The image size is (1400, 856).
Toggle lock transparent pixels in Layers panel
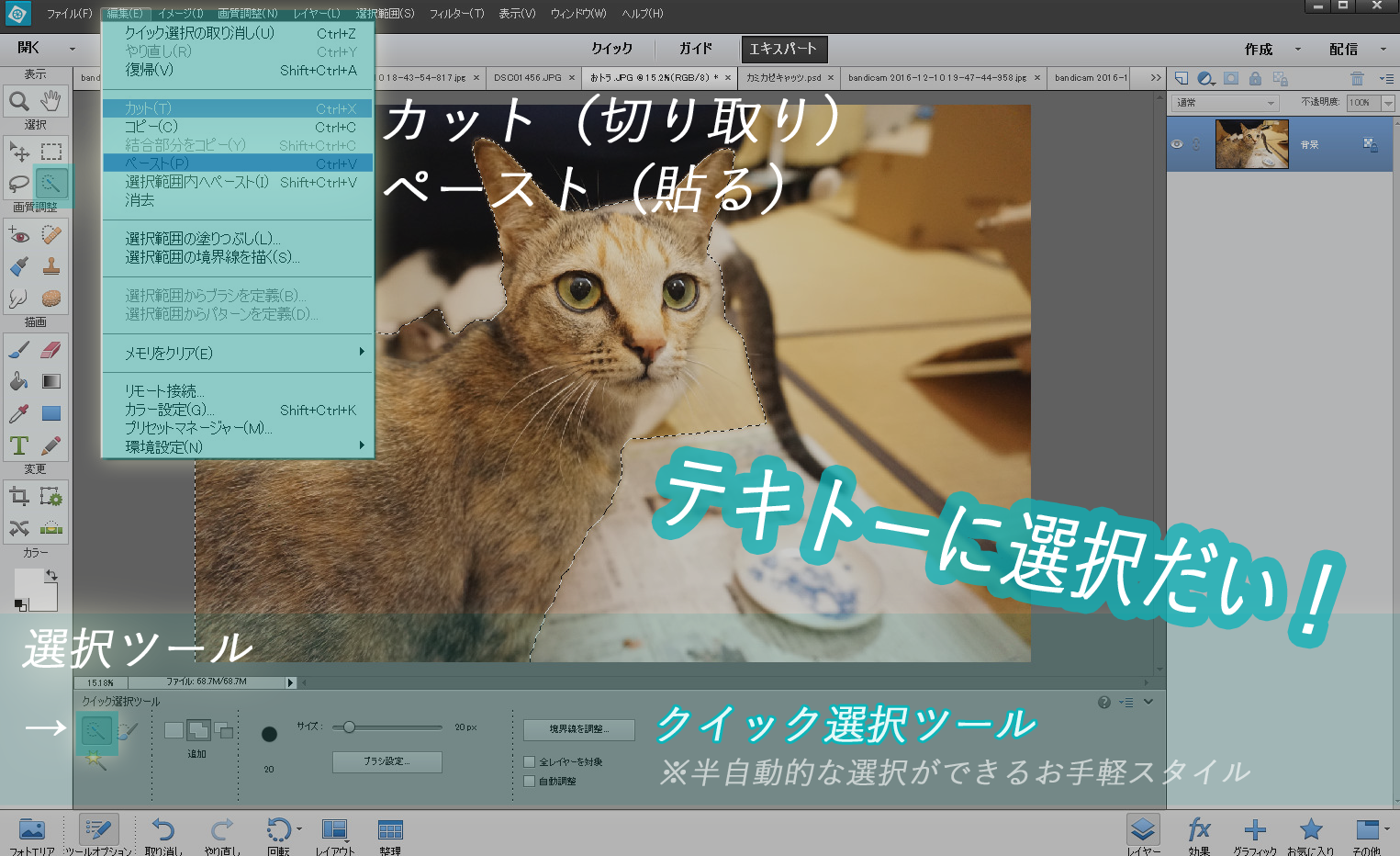pos(1281,78)
